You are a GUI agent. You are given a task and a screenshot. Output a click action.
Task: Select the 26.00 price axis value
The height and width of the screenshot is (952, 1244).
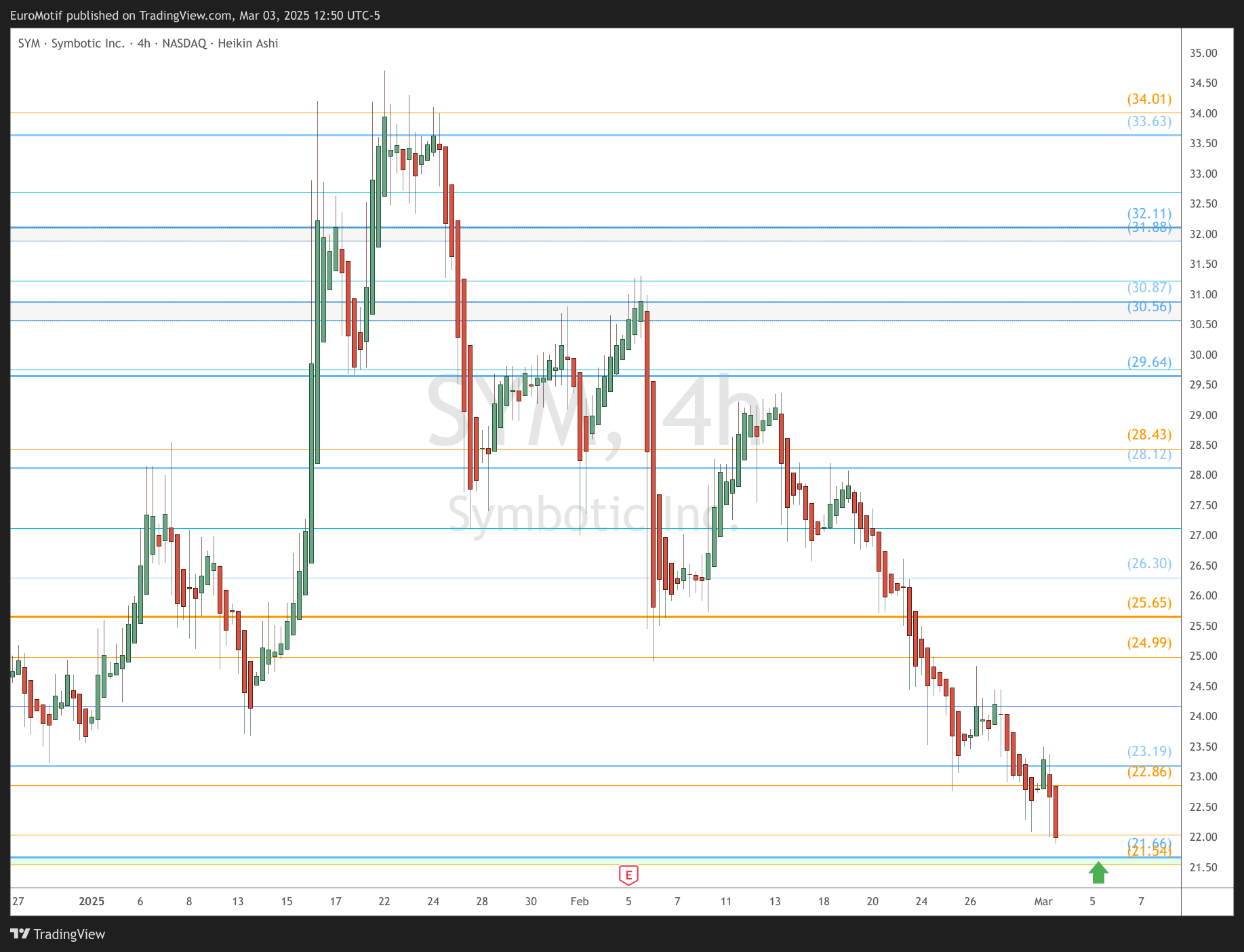tap(1203, 595)
